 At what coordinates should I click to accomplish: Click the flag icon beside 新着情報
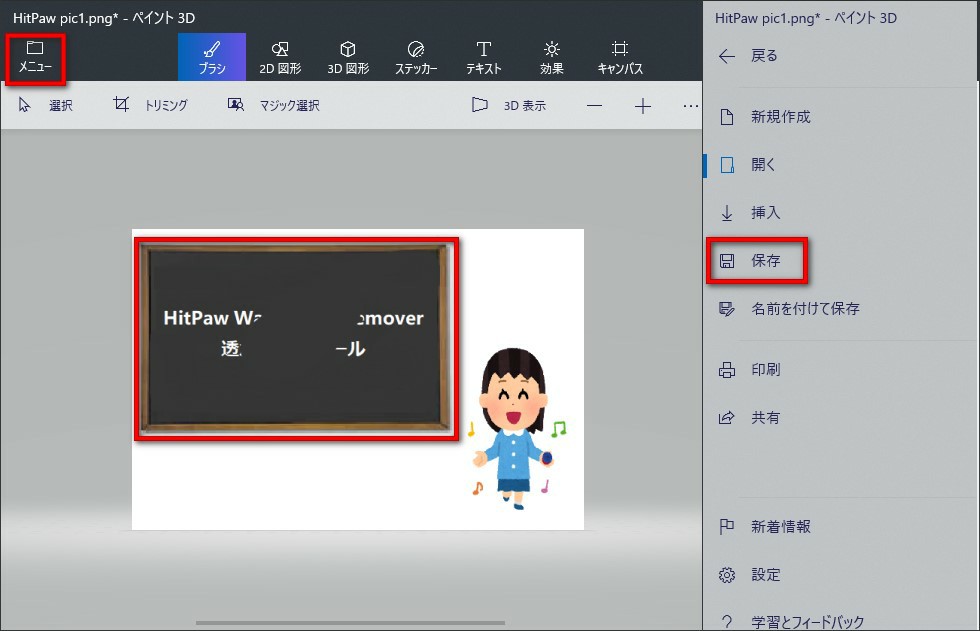pos(726,527)
